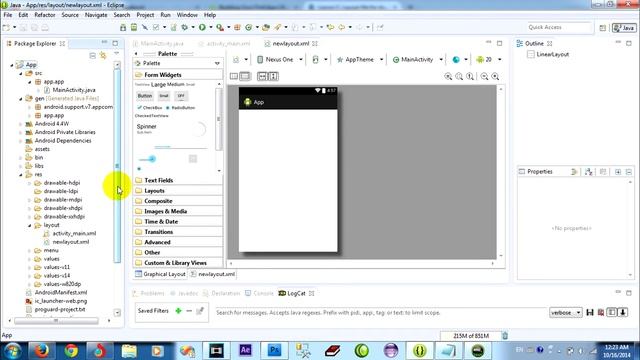Click the New toolbar icon

(x=6, y=27)
